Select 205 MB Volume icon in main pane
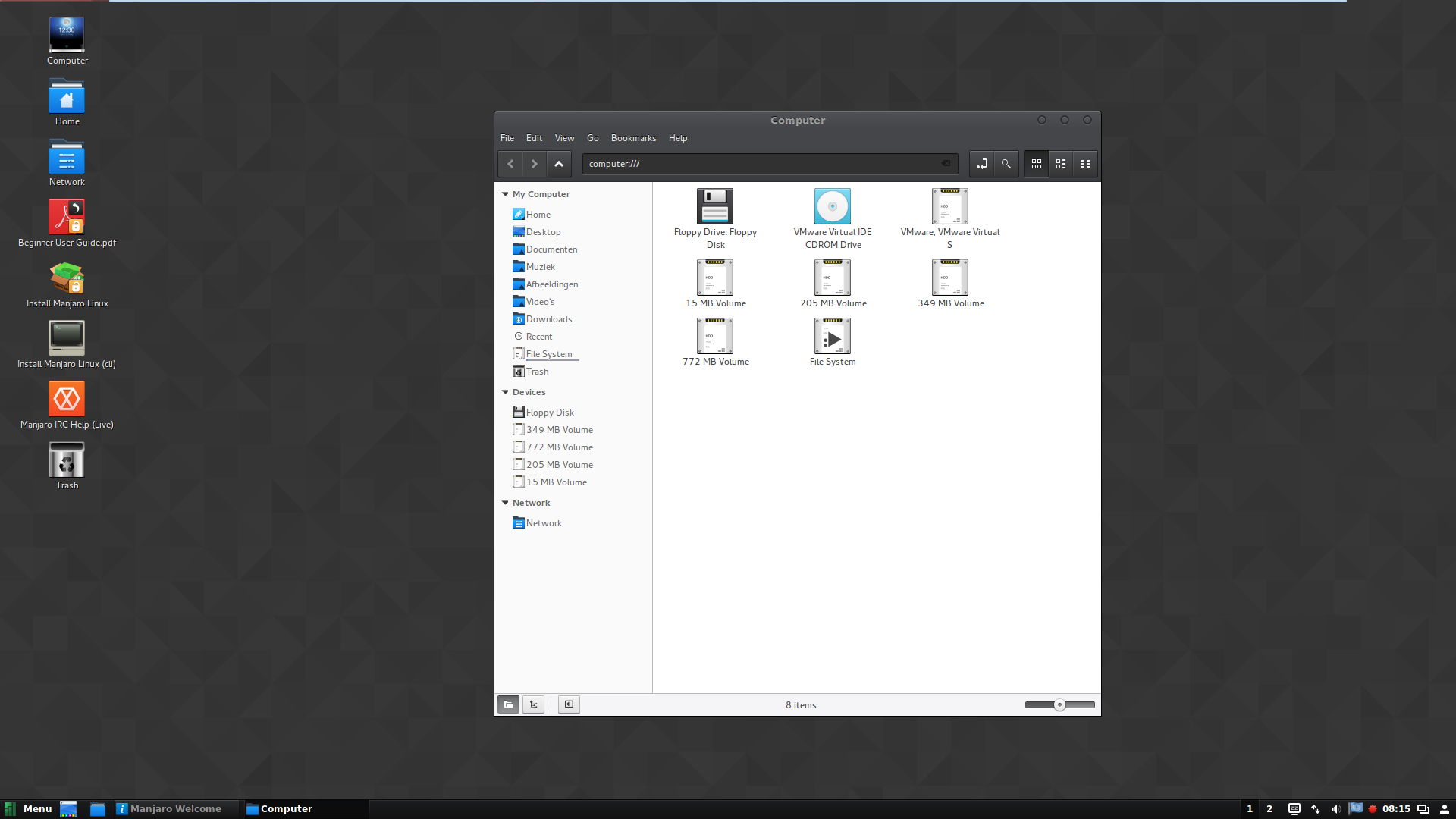This screenshot has height=819, width=1456. (833, 278)
